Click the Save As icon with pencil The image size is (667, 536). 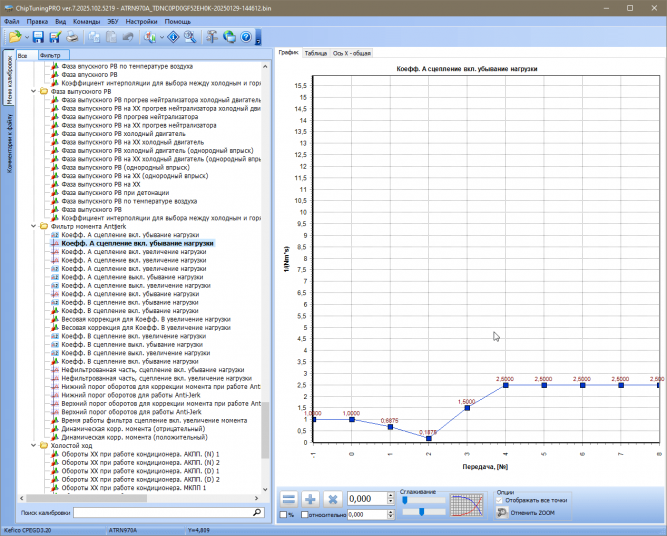coord(55,37)
